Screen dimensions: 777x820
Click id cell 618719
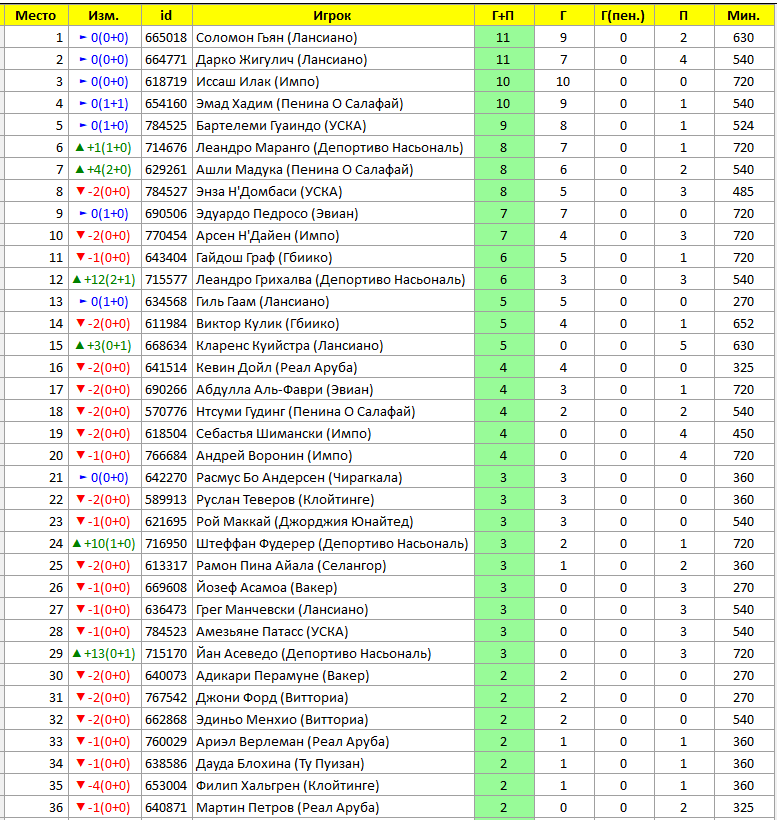click(x=166, y=82)
